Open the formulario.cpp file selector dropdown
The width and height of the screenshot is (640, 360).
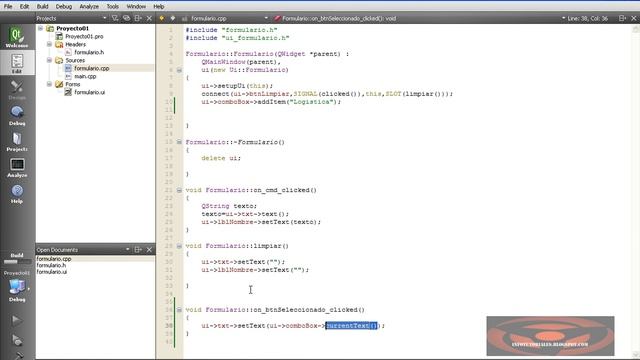(x=266, y=18)
